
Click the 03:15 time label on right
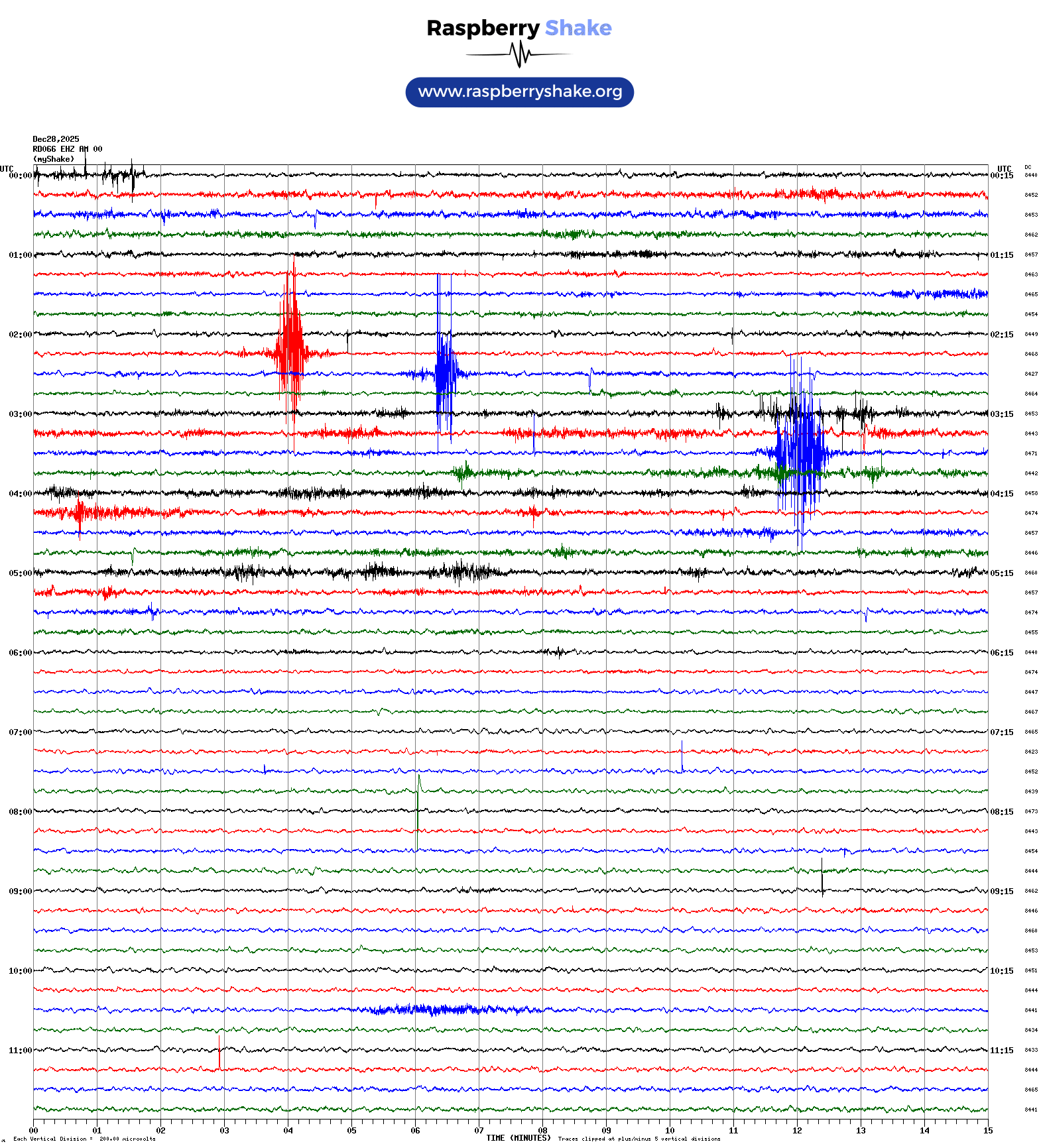coord(1001,414)
